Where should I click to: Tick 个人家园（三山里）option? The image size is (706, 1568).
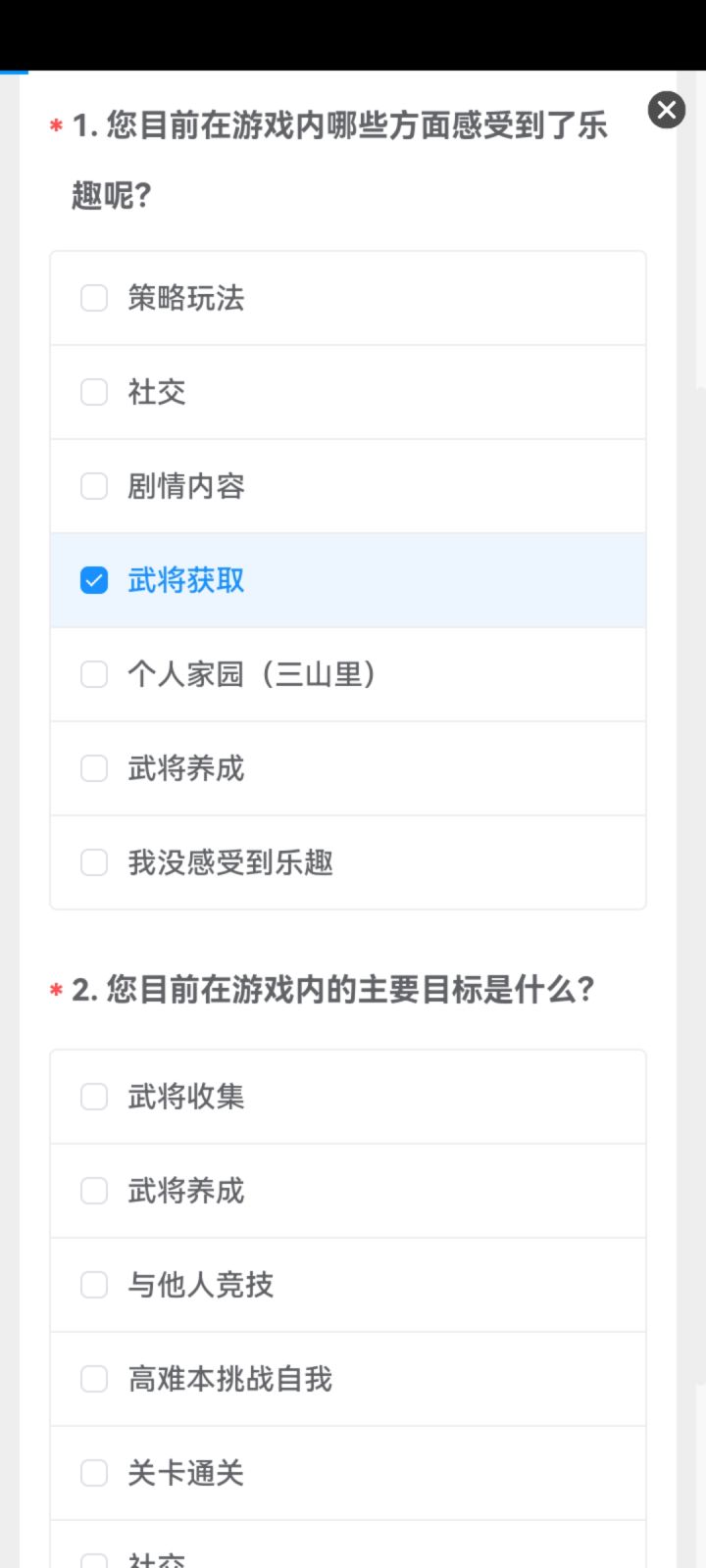94,674
